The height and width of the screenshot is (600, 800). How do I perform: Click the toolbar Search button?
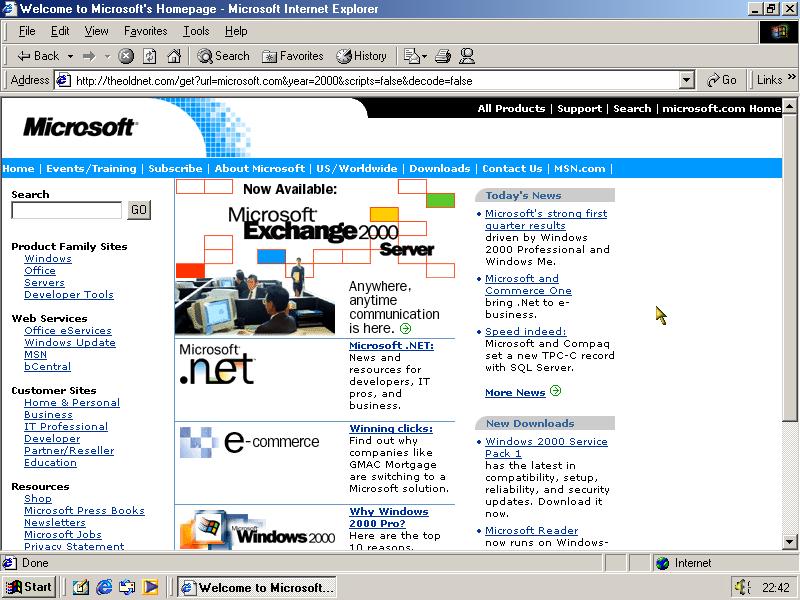(x=223, y=56)
